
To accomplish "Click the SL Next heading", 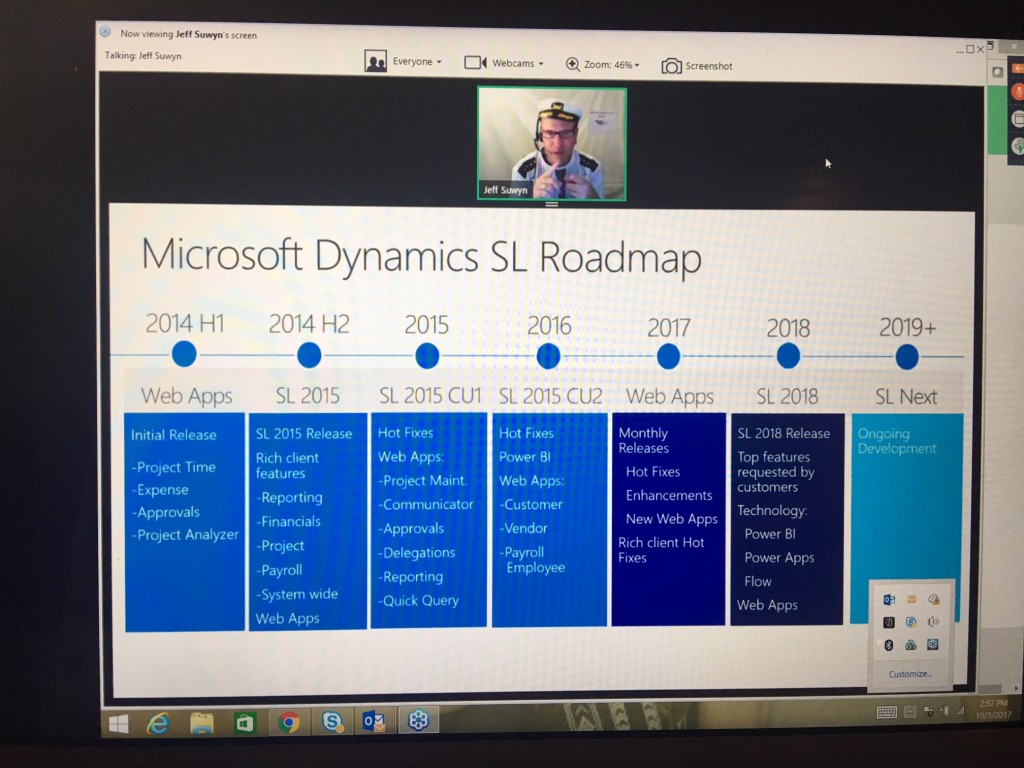I will coord(906,396).
